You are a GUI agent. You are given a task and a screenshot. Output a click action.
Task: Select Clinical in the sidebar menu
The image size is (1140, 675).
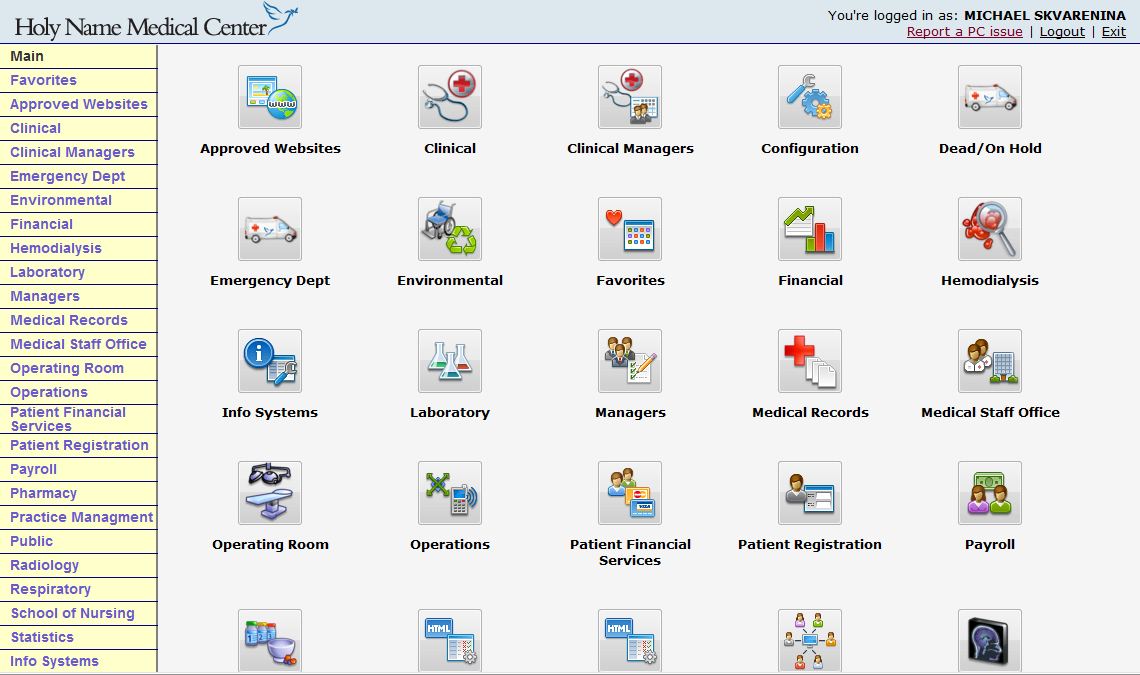[x=79, y=128]
